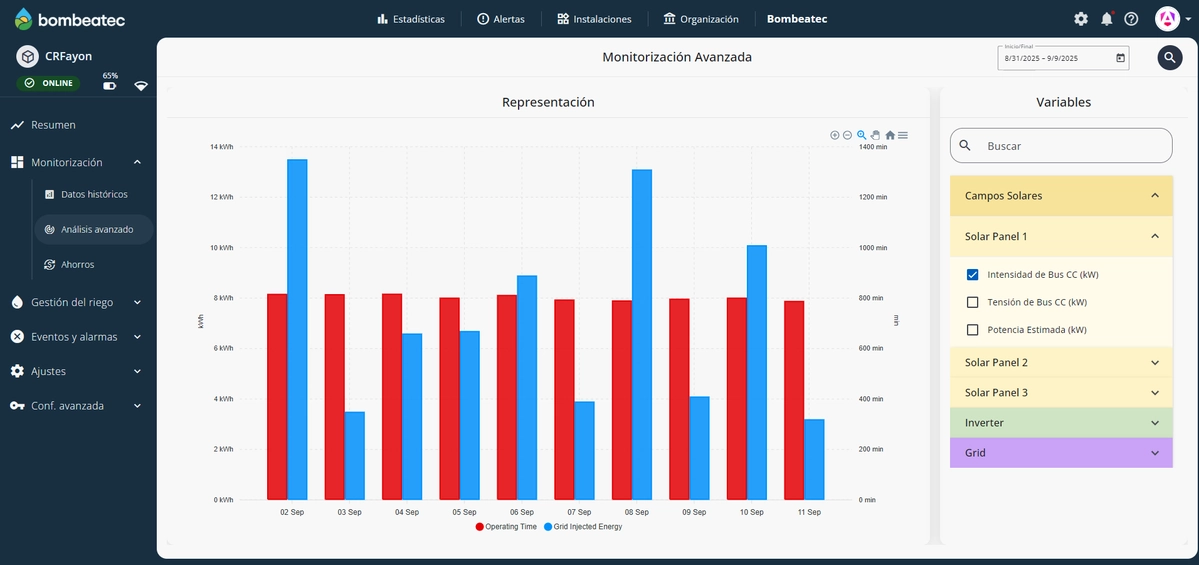Viewport: 1199px width, 565px height.
Task: Go to Estadísticas in top navigation
Action: click(411, 19)
